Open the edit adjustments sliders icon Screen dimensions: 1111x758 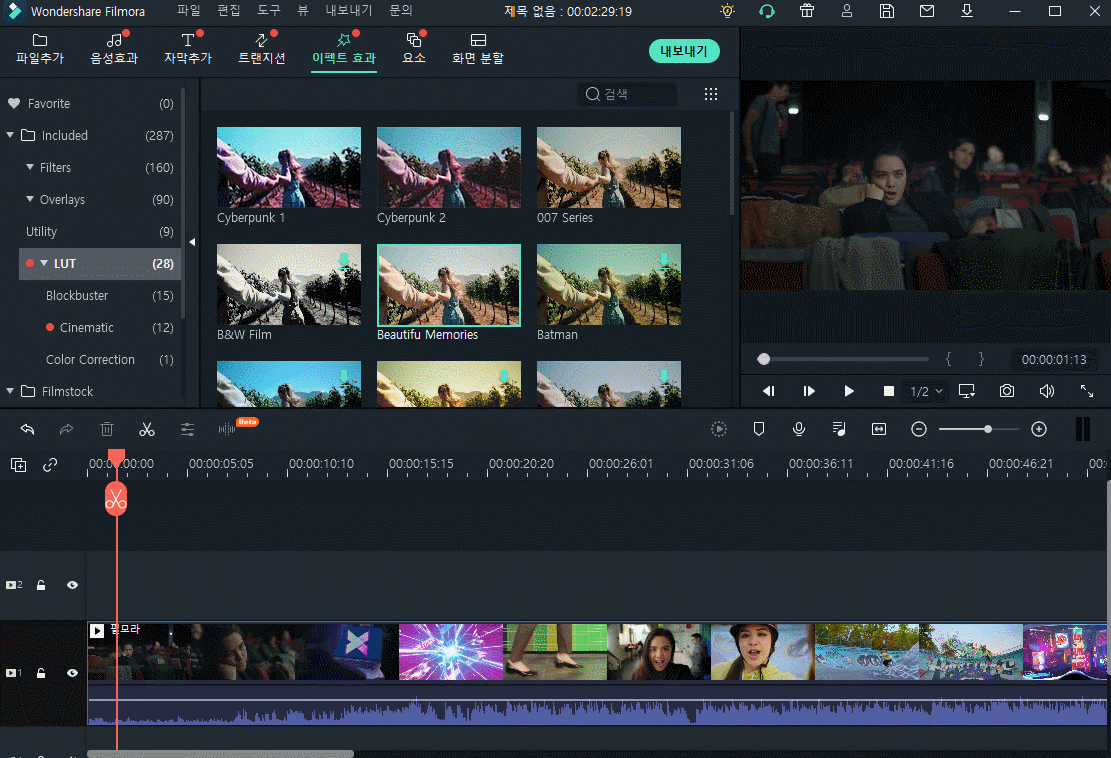(x=187, y=429)
